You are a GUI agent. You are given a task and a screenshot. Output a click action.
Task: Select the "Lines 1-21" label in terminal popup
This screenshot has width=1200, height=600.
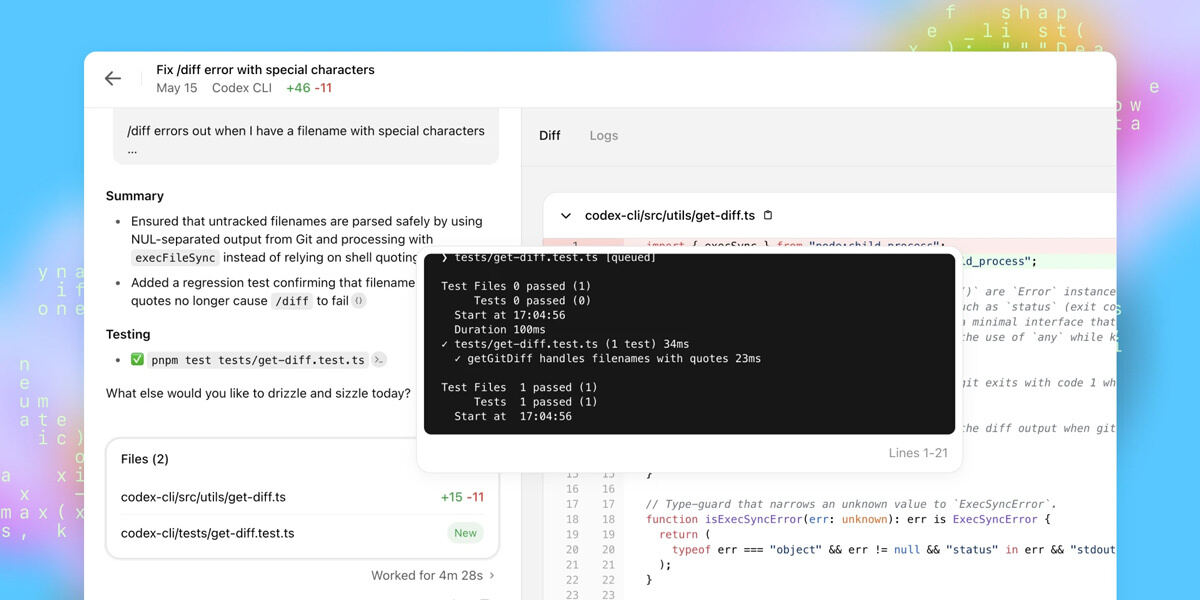pos(918,453)
